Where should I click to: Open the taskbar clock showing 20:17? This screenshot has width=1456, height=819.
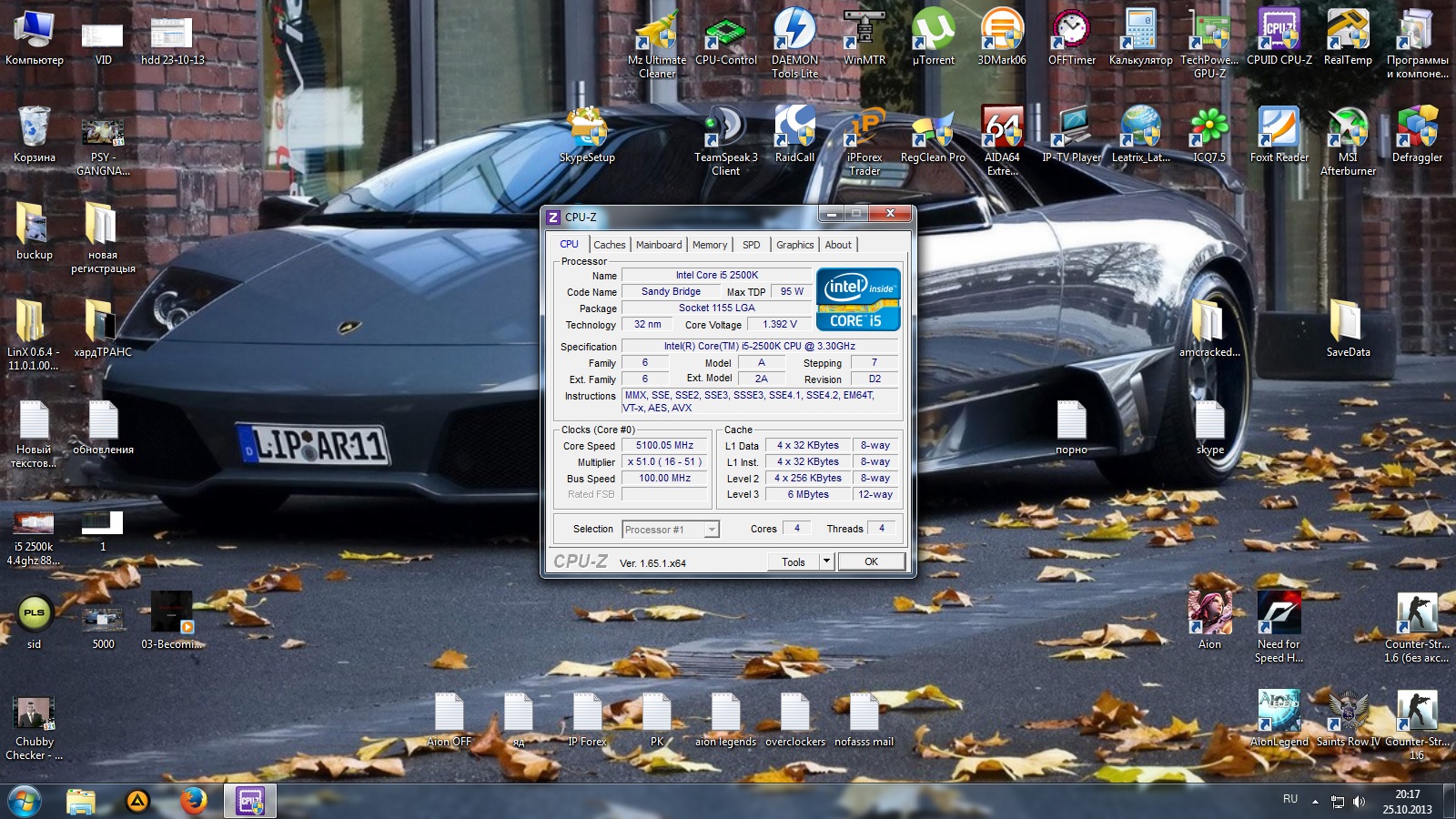tap(1407, 802)
